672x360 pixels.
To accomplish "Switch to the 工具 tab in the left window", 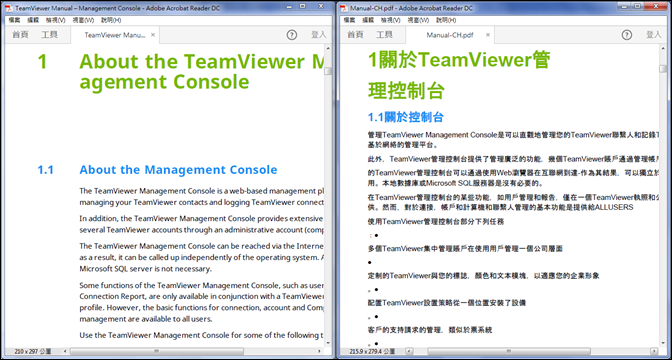I will [x=49, y=35].
